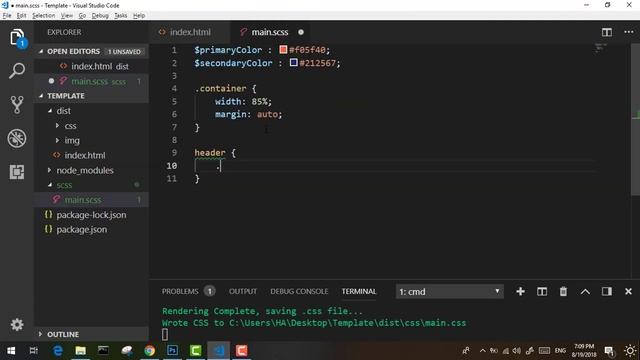Open the Debug view in activity bar
The image size is (640, 360).
pos(17,138)
